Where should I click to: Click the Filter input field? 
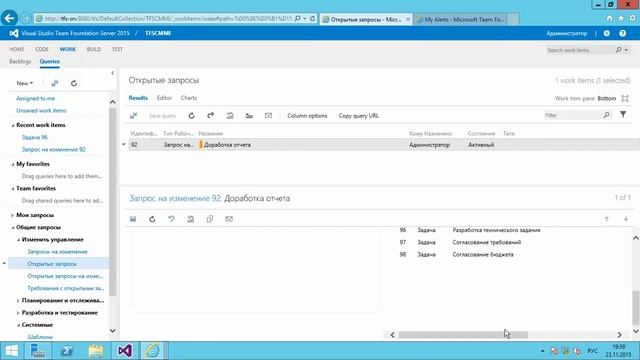tap(573, 116)
